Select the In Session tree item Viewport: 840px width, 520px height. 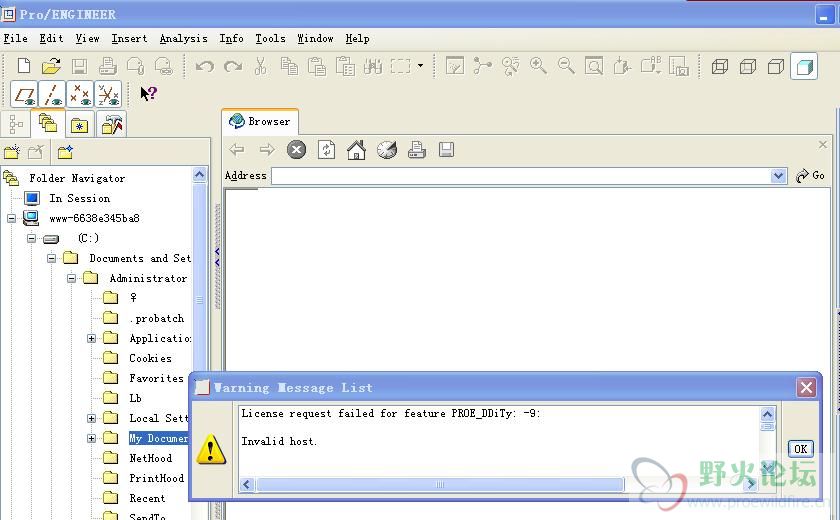[x=79, y=198]
